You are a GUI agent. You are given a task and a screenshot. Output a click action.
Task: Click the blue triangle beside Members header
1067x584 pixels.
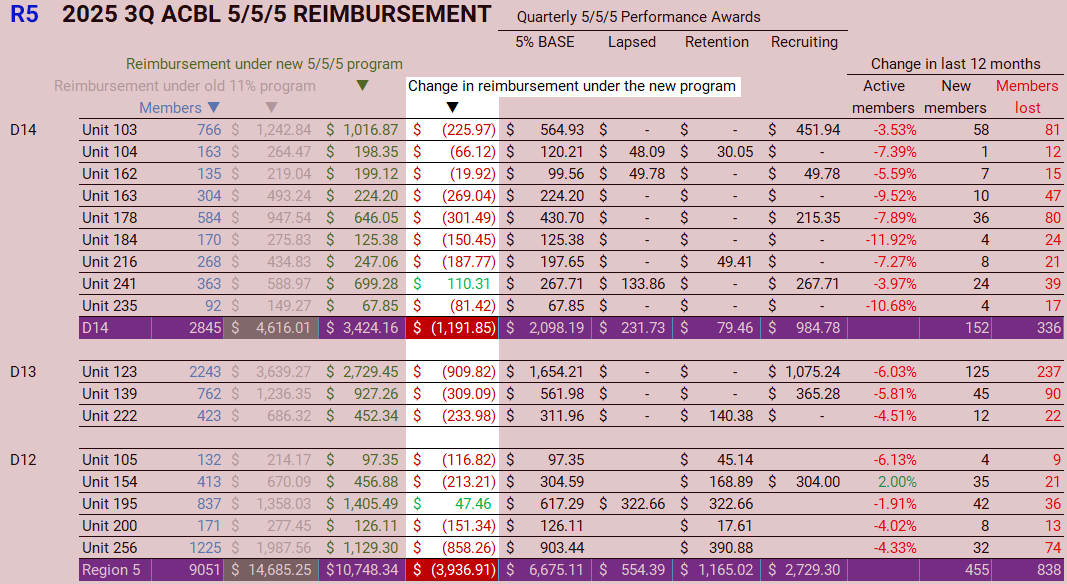[214, 108]
